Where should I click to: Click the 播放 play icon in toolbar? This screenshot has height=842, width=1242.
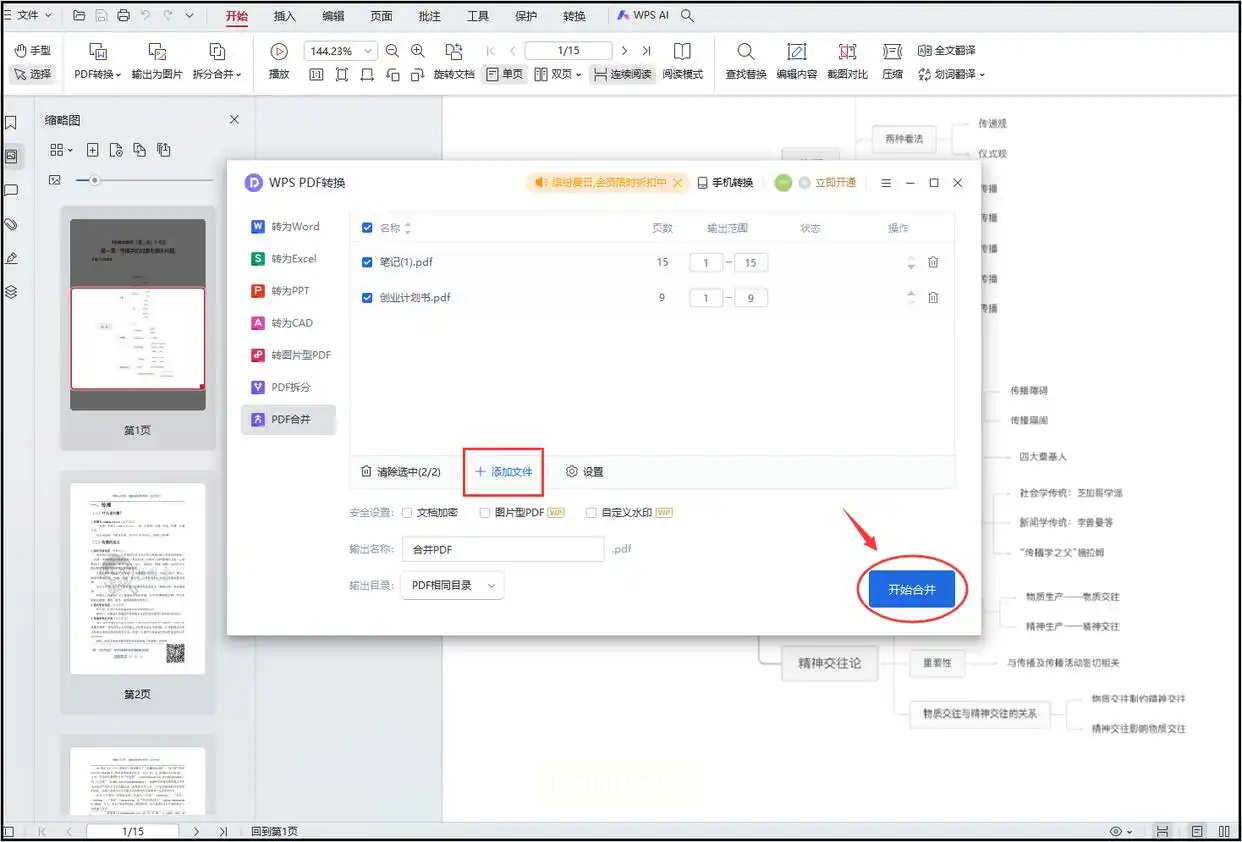[279, 51]
